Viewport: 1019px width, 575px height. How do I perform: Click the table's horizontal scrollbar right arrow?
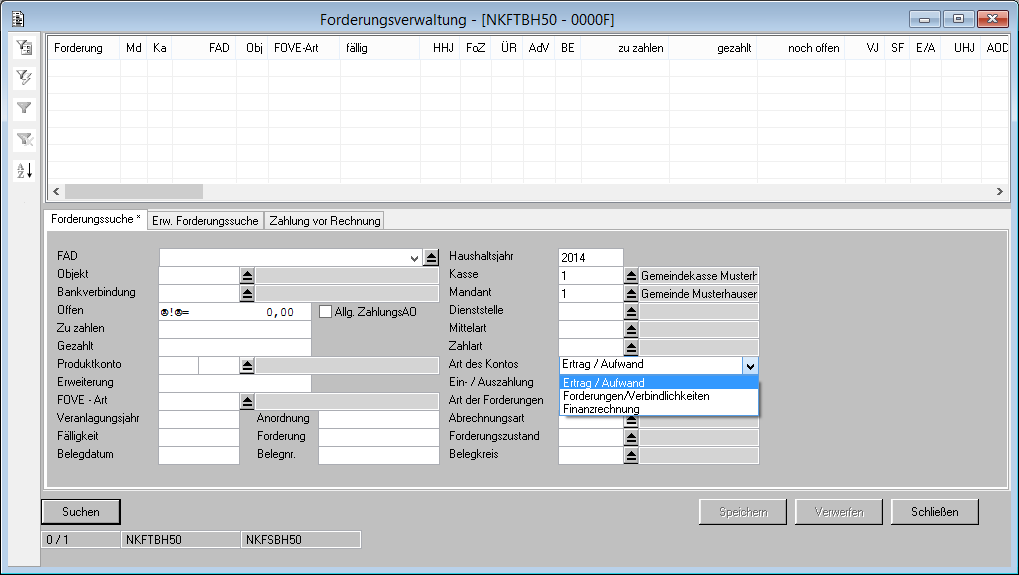coord(999,191)
